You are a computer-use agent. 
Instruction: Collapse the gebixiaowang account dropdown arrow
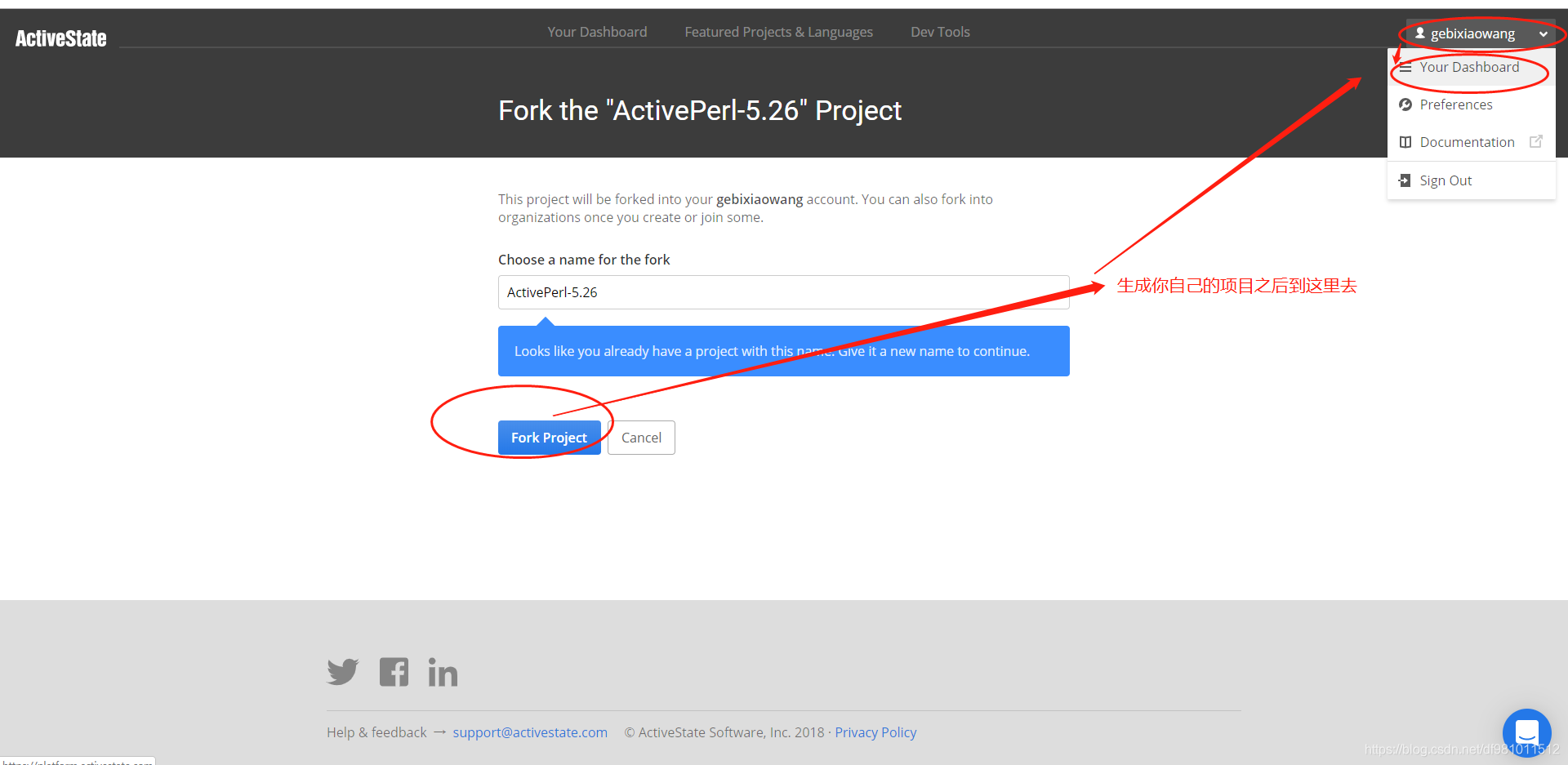(1543, 34)
